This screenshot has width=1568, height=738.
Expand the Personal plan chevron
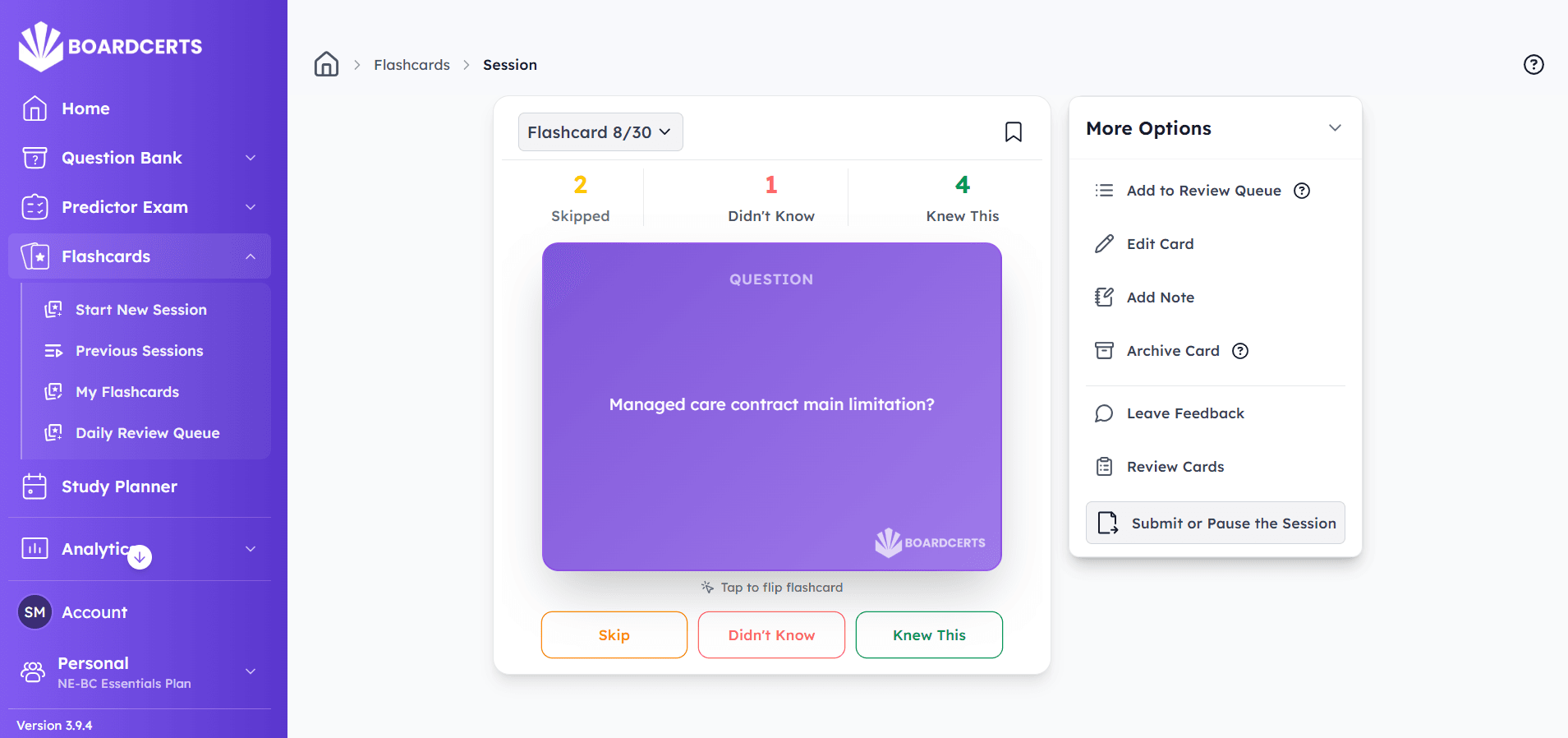pos(251,671)
